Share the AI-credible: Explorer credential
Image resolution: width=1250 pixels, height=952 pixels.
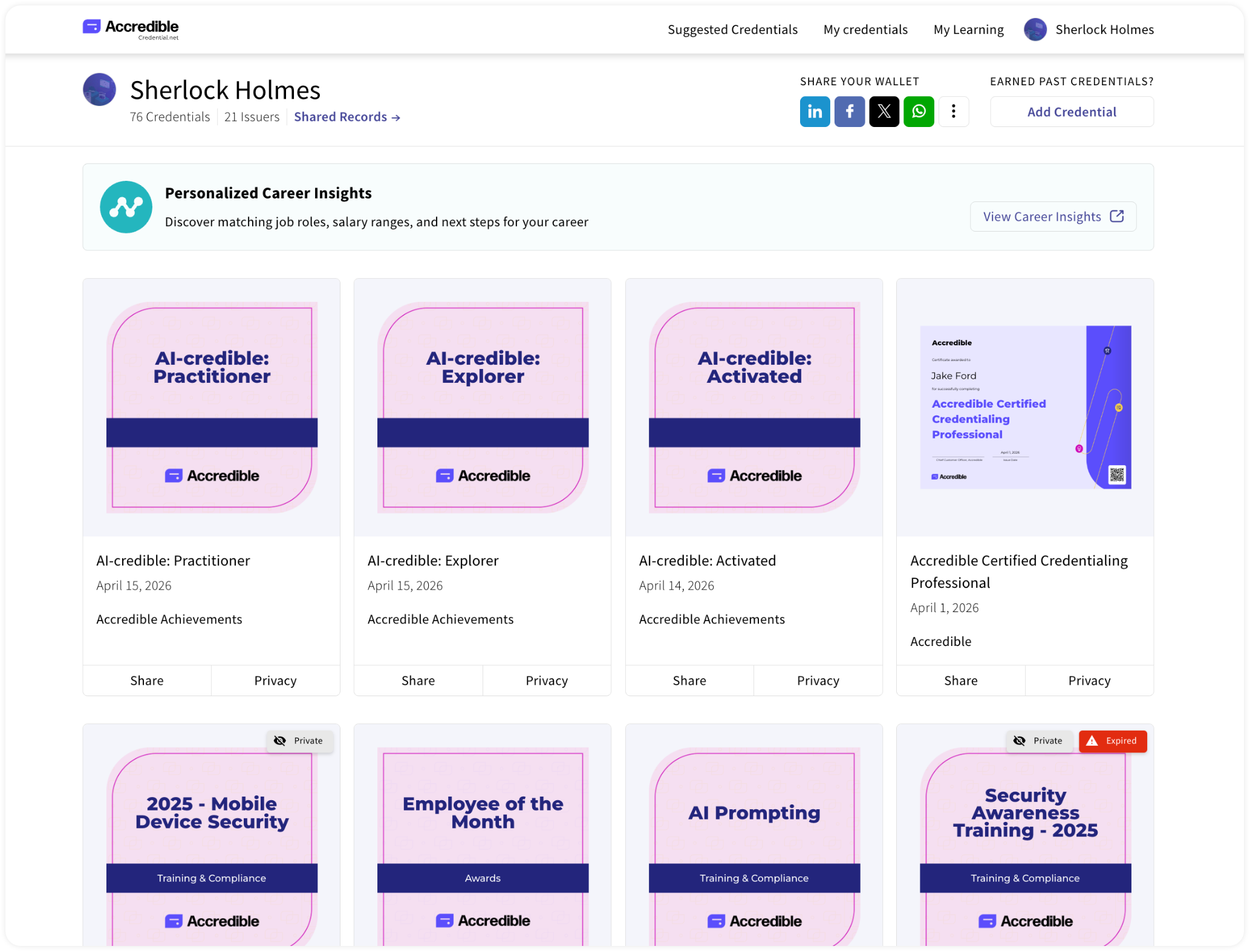418,680
